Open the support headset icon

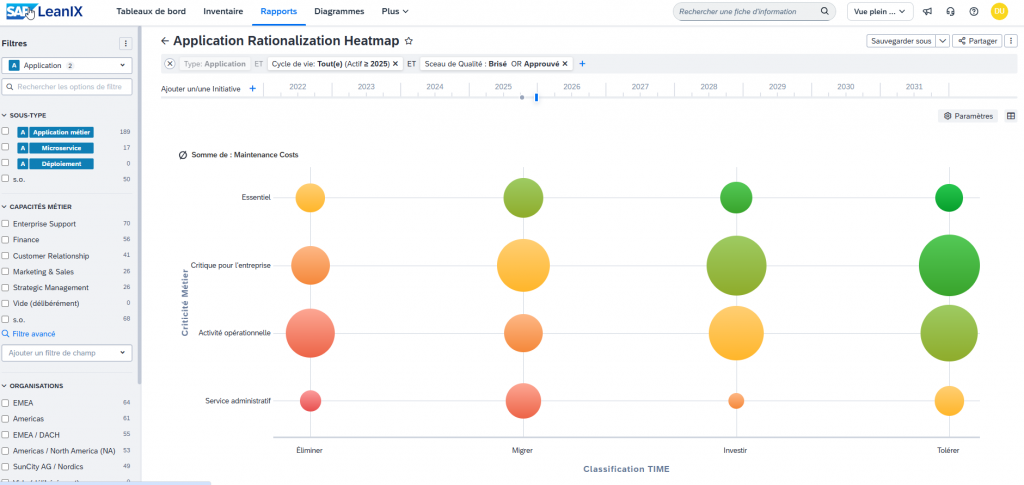[949, 12]
